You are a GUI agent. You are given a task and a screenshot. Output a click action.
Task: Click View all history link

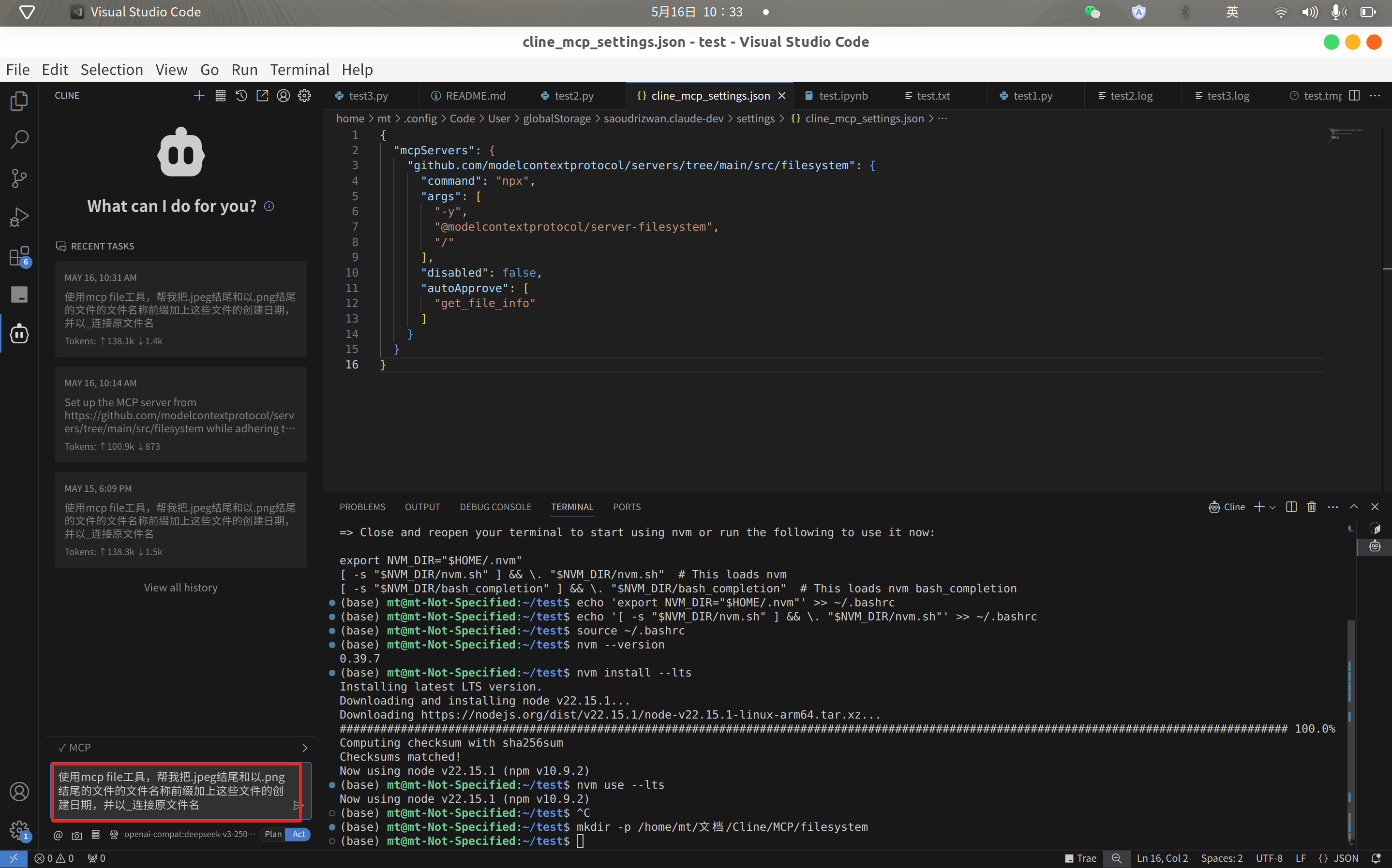180,587
